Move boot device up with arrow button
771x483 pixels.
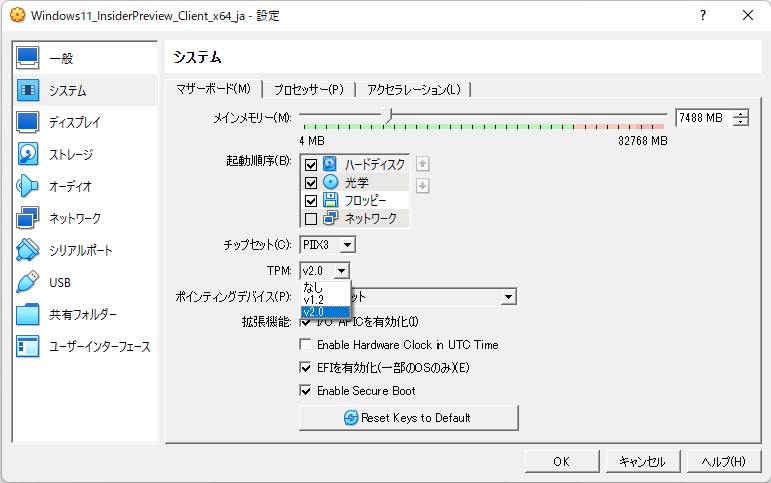pos(422,164)
